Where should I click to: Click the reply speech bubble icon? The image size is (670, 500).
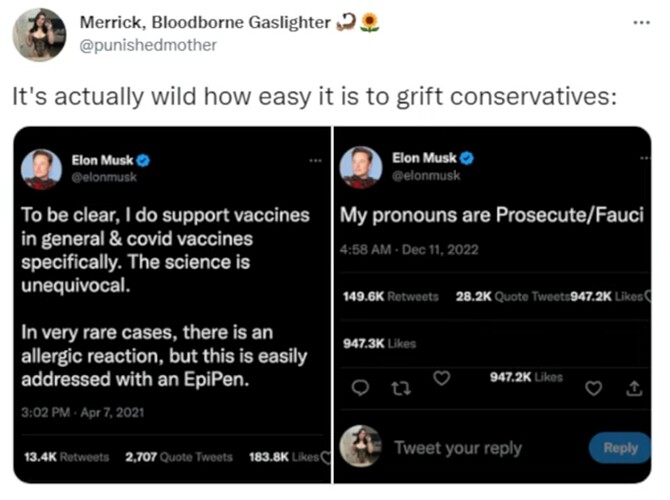(x=360, y=388)
